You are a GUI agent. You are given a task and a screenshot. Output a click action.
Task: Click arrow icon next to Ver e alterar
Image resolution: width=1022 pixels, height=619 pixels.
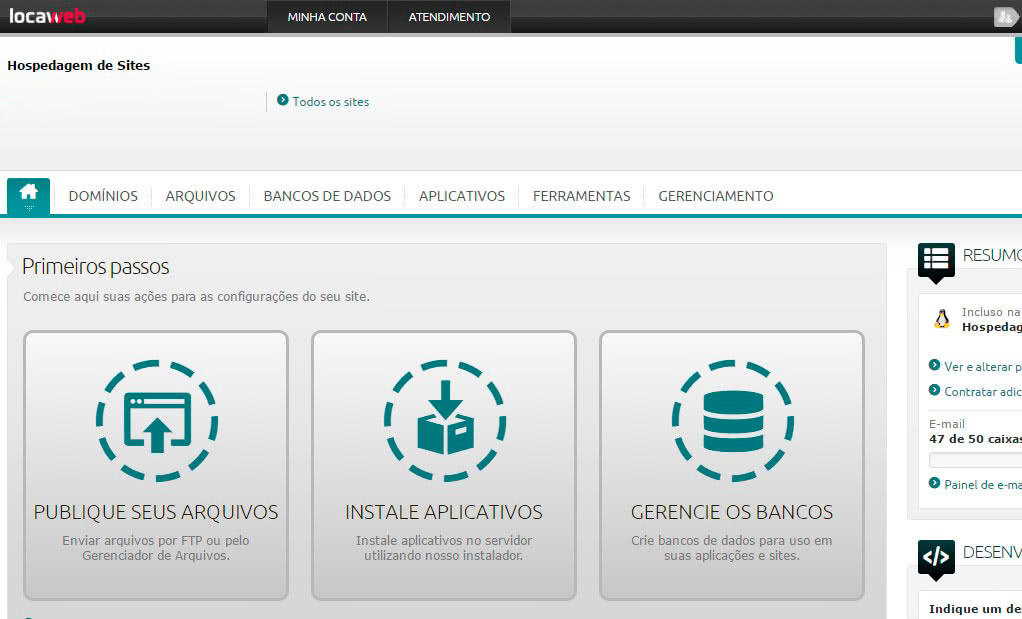[x=935, y=365]
